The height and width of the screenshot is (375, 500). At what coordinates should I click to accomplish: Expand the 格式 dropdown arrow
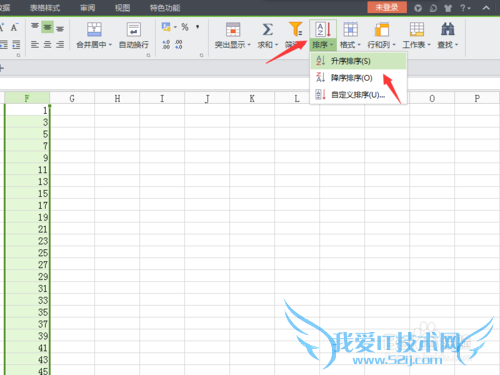(x=359, y=45)
